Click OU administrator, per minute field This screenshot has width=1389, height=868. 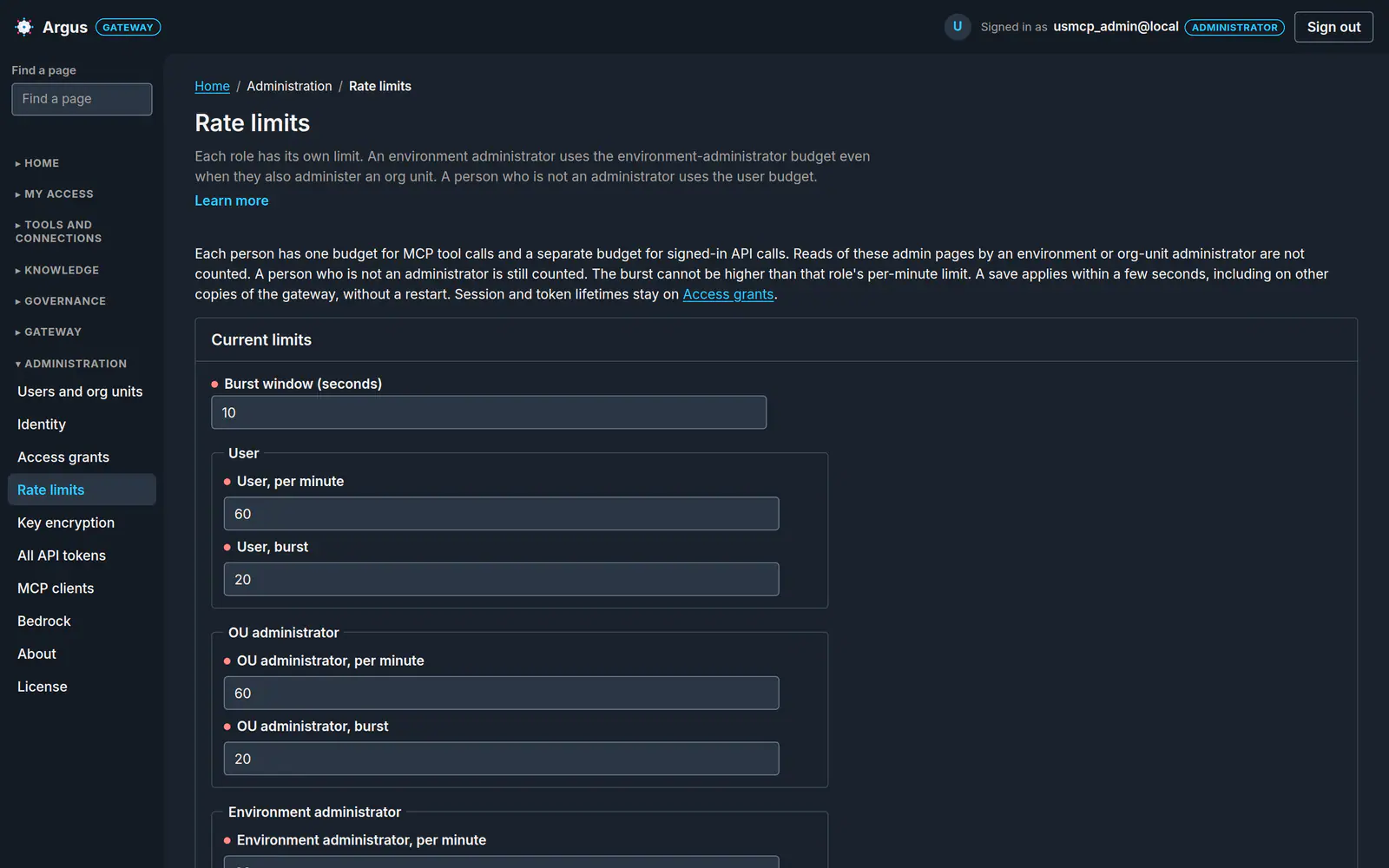click(x=501, y=693)
